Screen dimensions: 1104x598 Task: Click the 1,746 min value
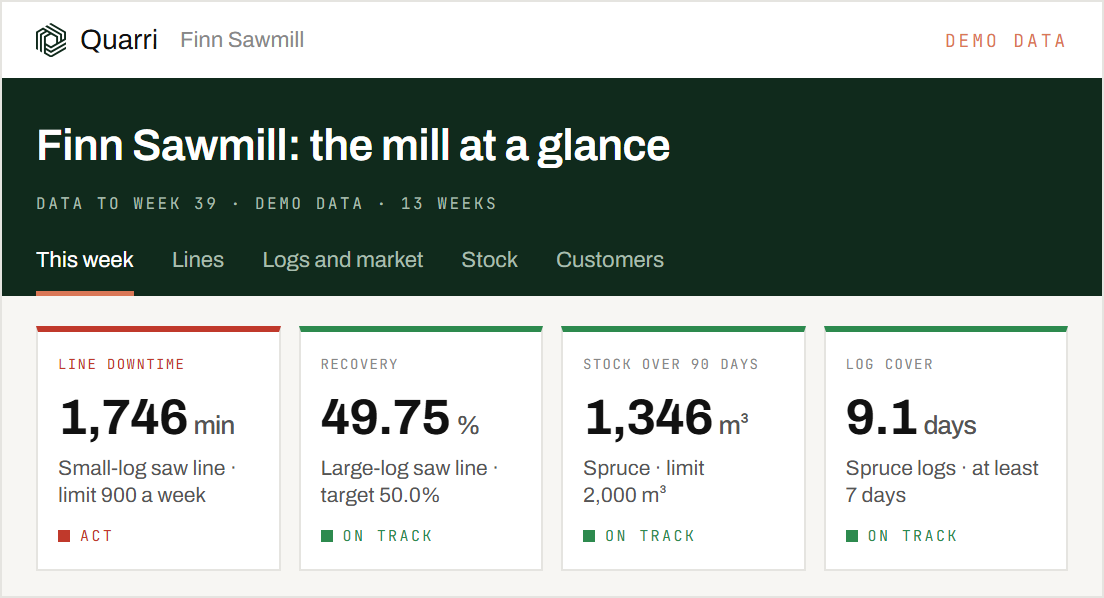147,418
